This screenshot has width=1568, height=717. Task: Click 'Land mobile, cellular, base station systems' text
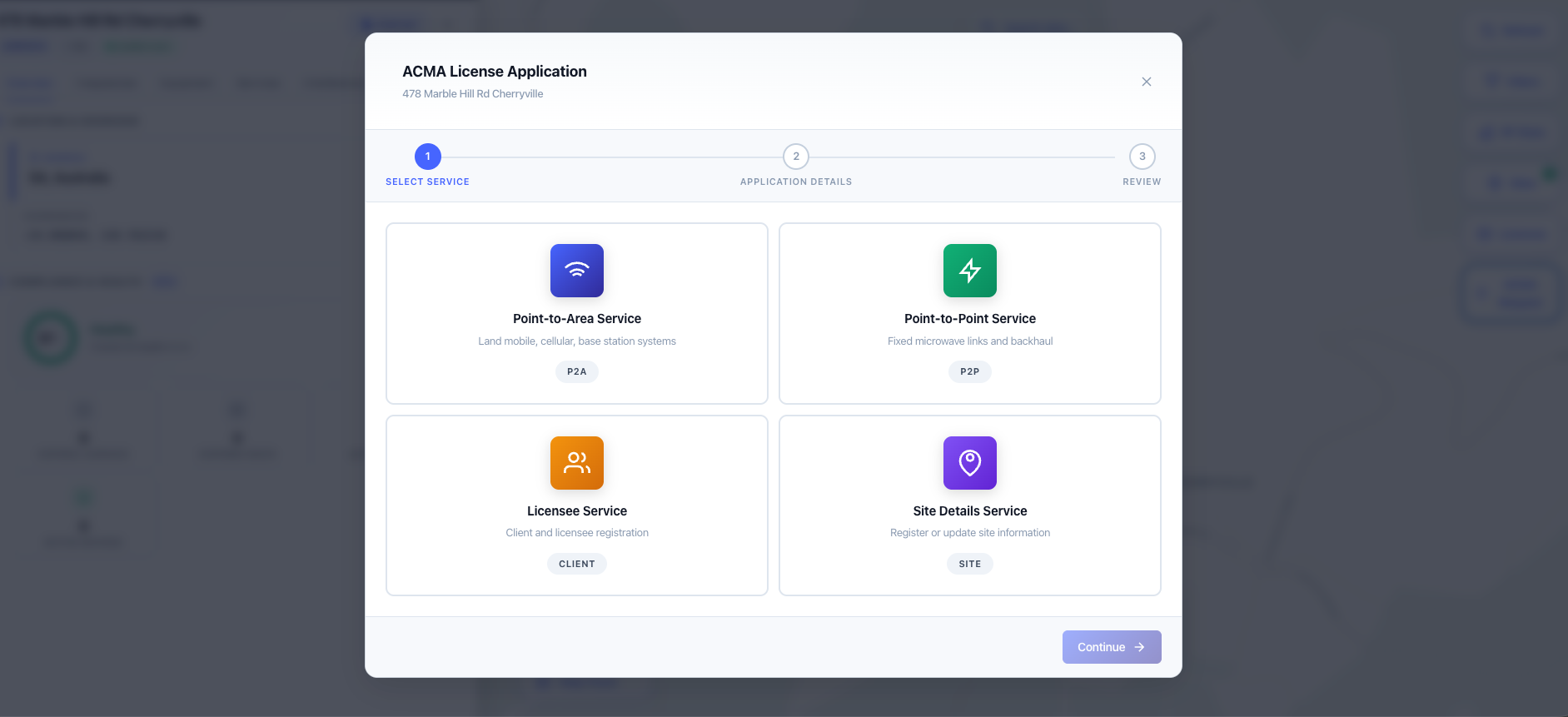(x=577, y=341)
